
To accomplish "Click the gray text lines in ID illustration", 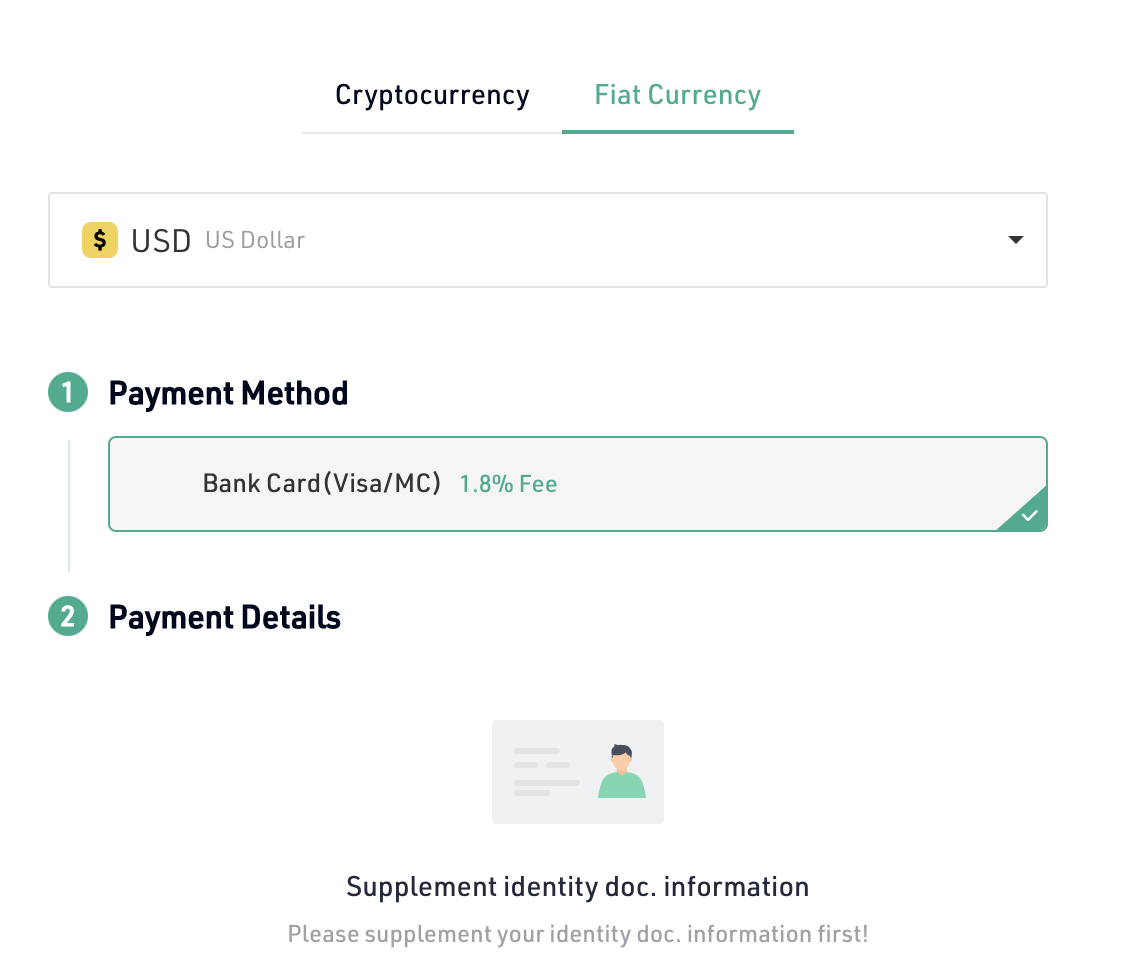I will (545, 771).
